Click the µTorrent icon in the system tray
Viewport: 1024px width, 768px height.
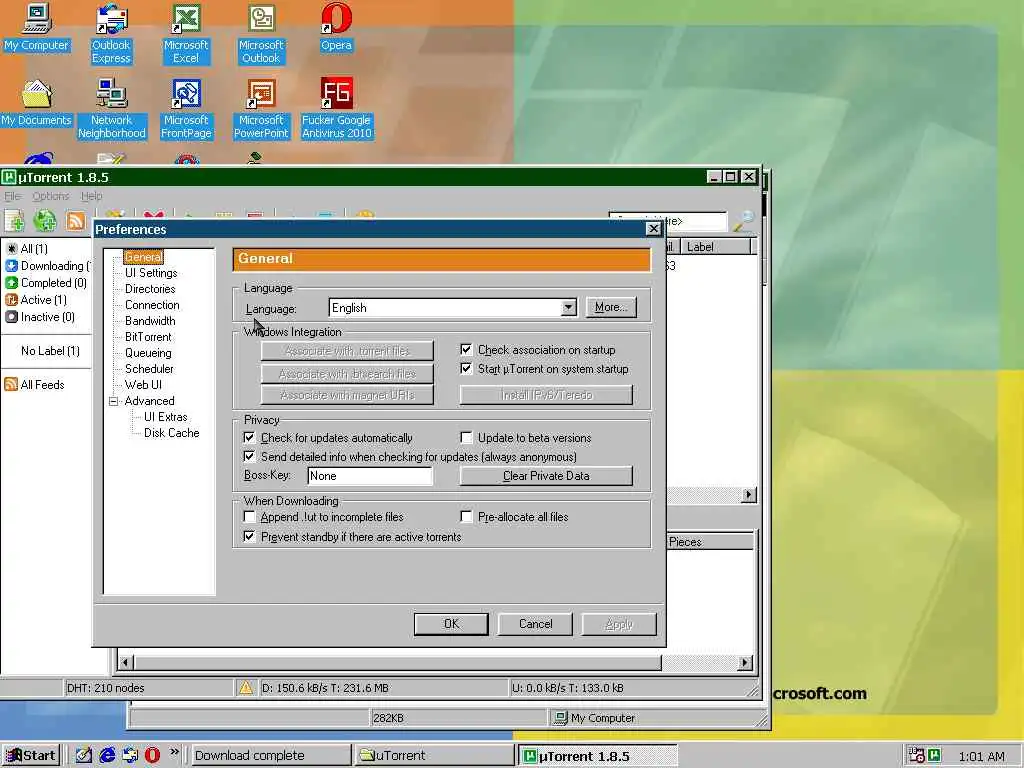(935, 756)
